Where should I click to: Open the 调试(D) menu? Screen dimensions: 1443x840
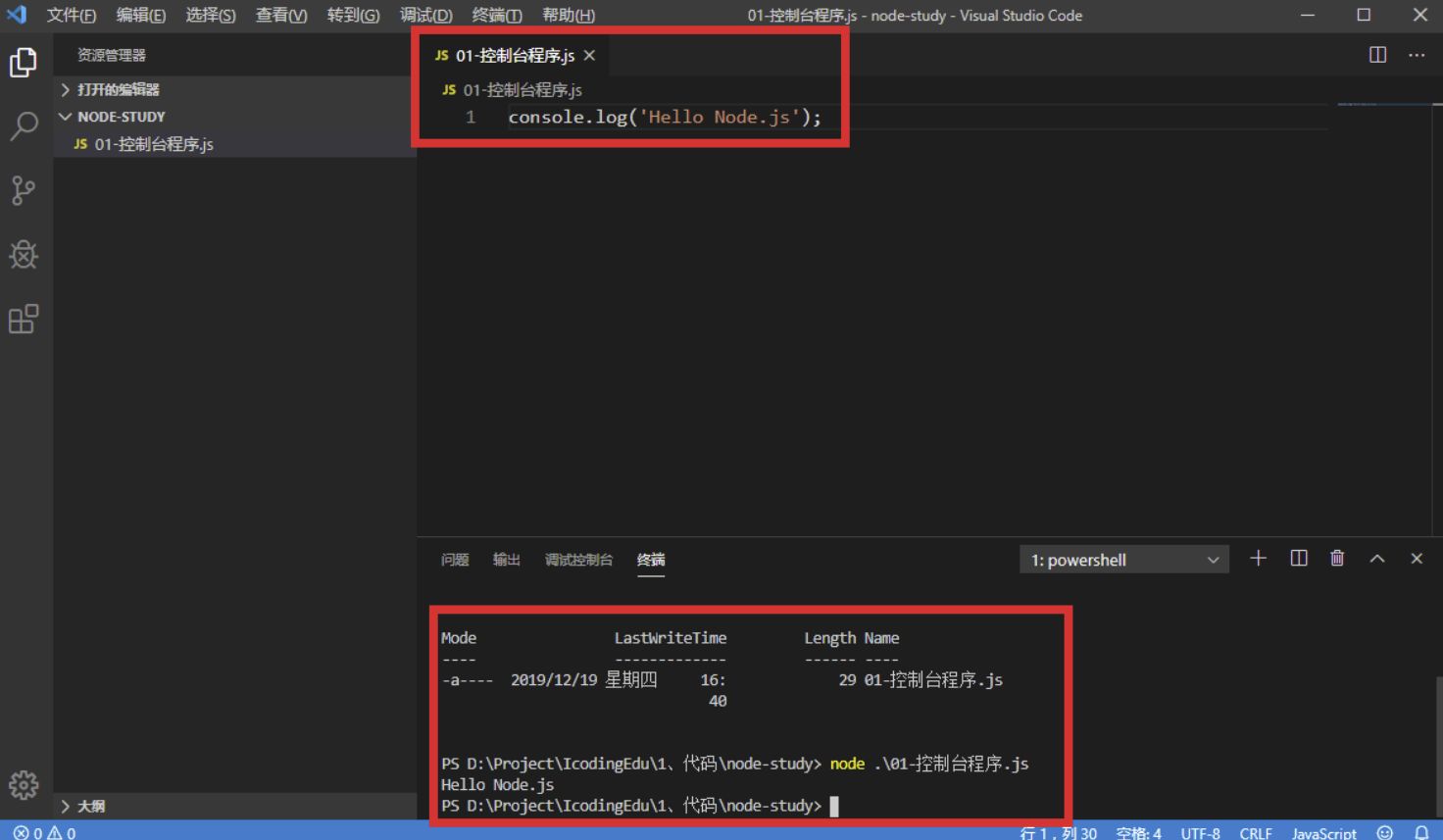click(x=426, y=15)
